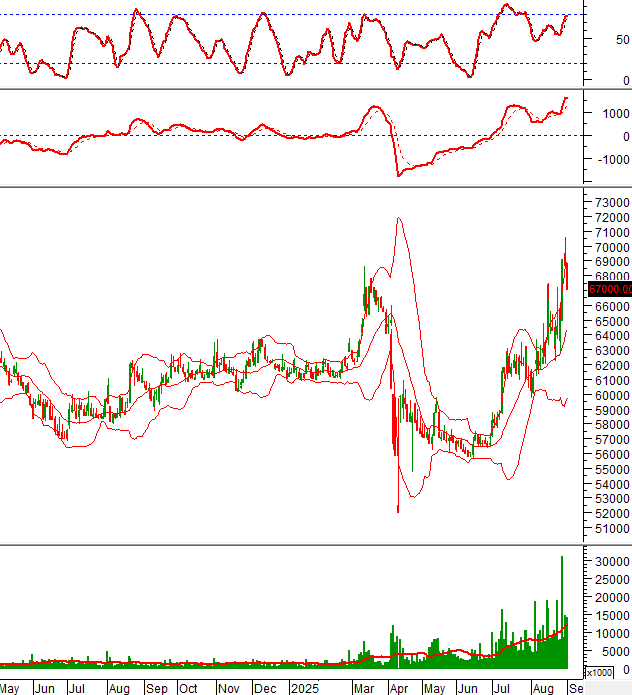632x695 pixels.
Task: Click the 73000 price axis label
Action: 610,202
